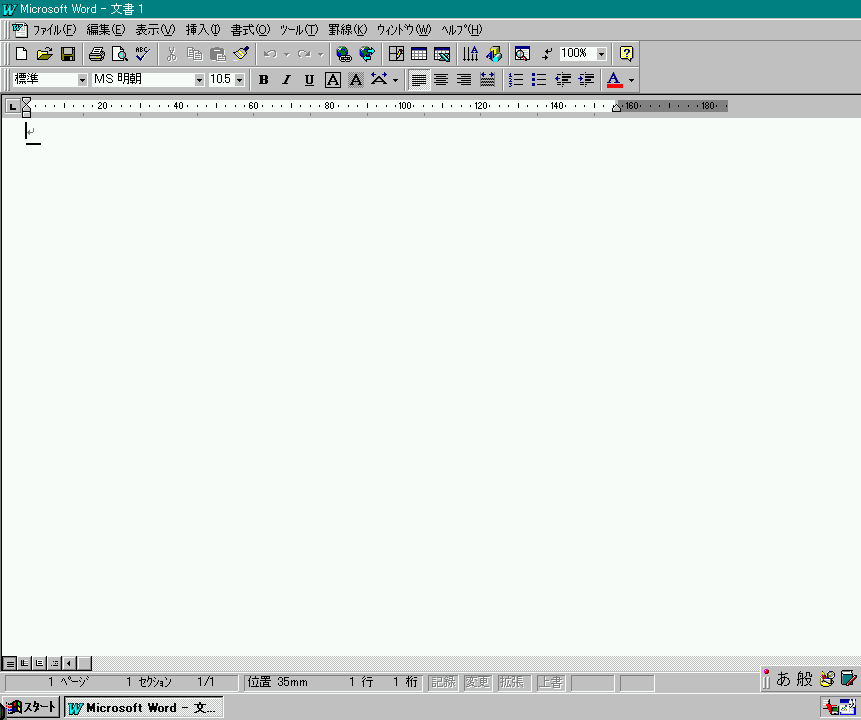The image size is (861, 720).
Task: Click the Cut scissors icon
Action: coord(171,54)
